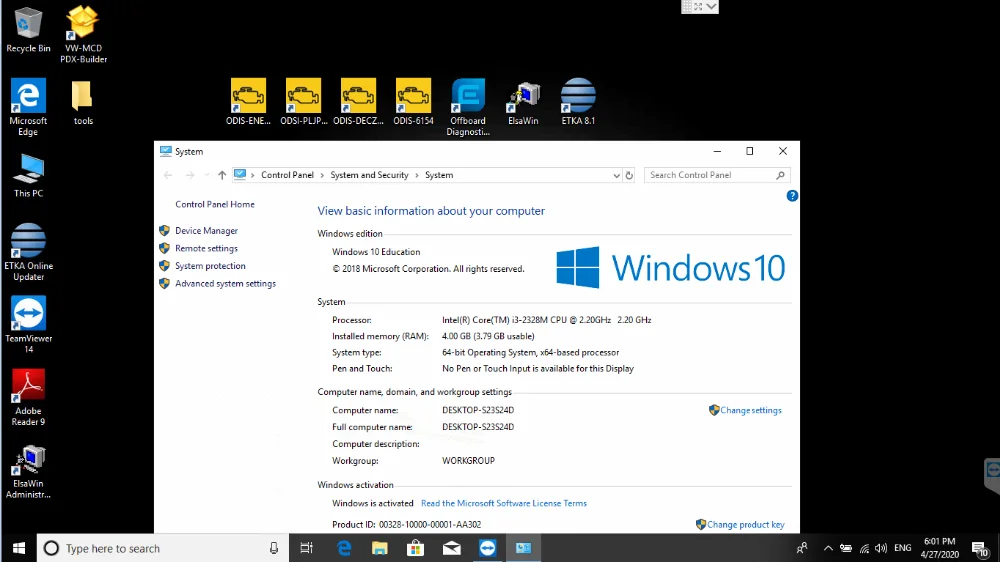1000x562 pixels.
Task: Click the 4.00 GB installed memory value
Action: pyautogui.click(x=488, y=336)
